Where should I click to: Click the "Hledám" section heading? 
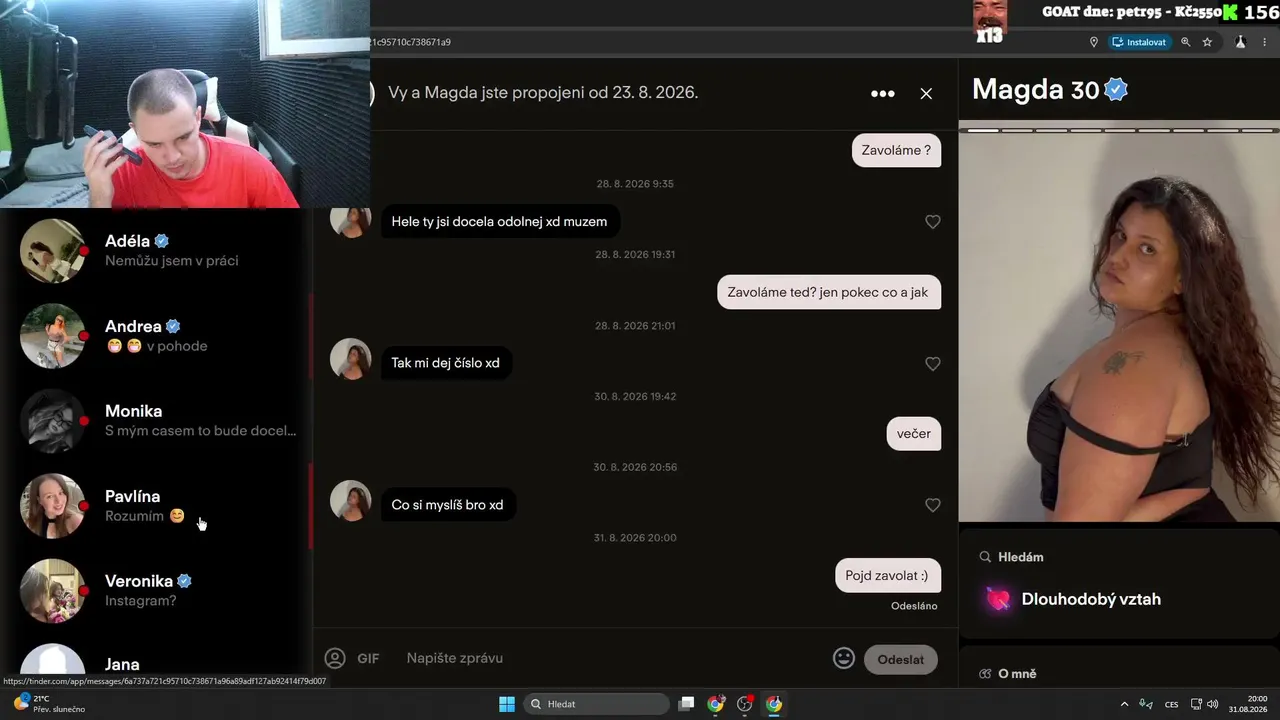[1020, 557]
